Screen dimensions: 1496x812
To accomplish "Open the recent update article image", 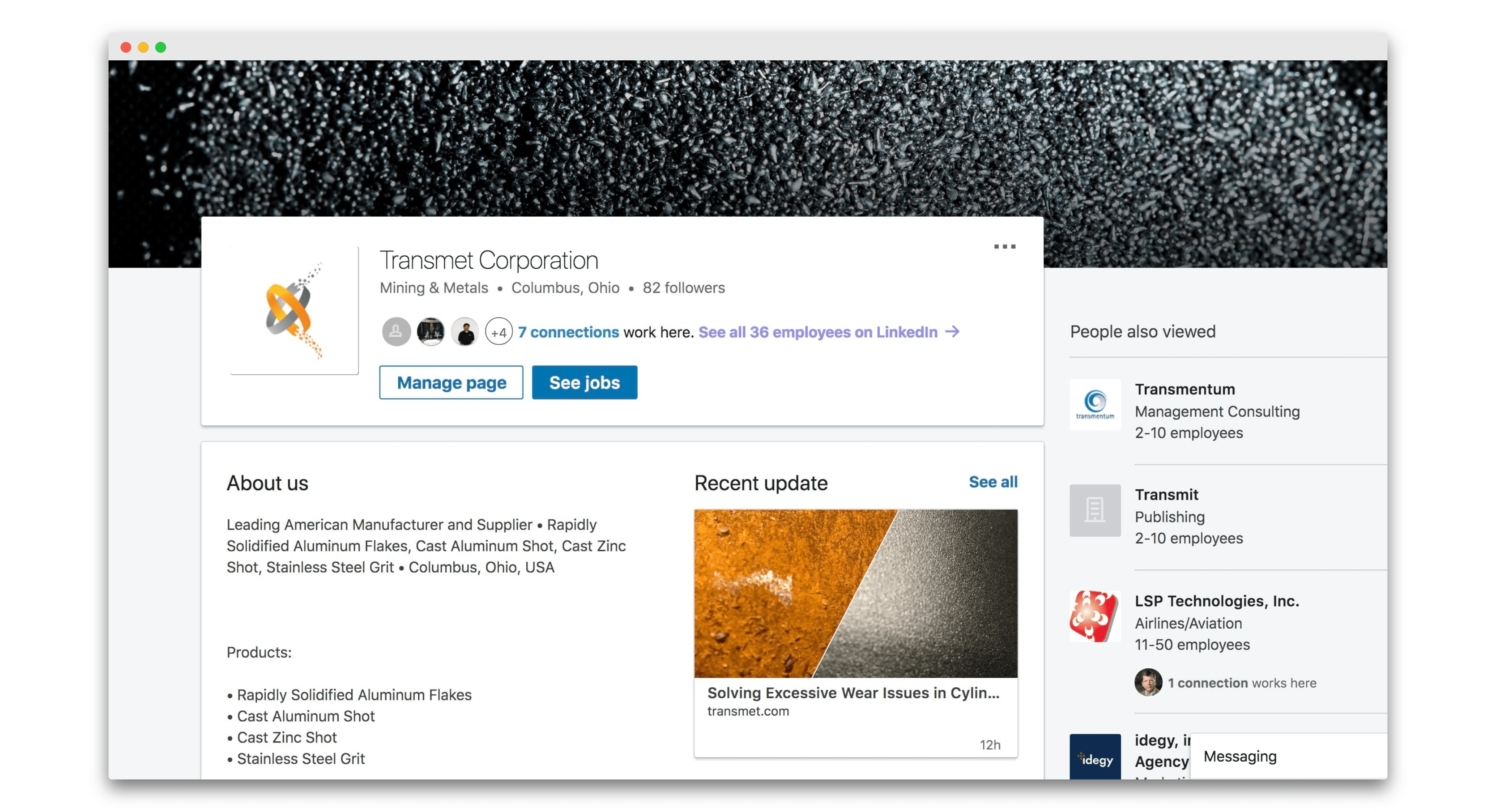I will (856, 594).
